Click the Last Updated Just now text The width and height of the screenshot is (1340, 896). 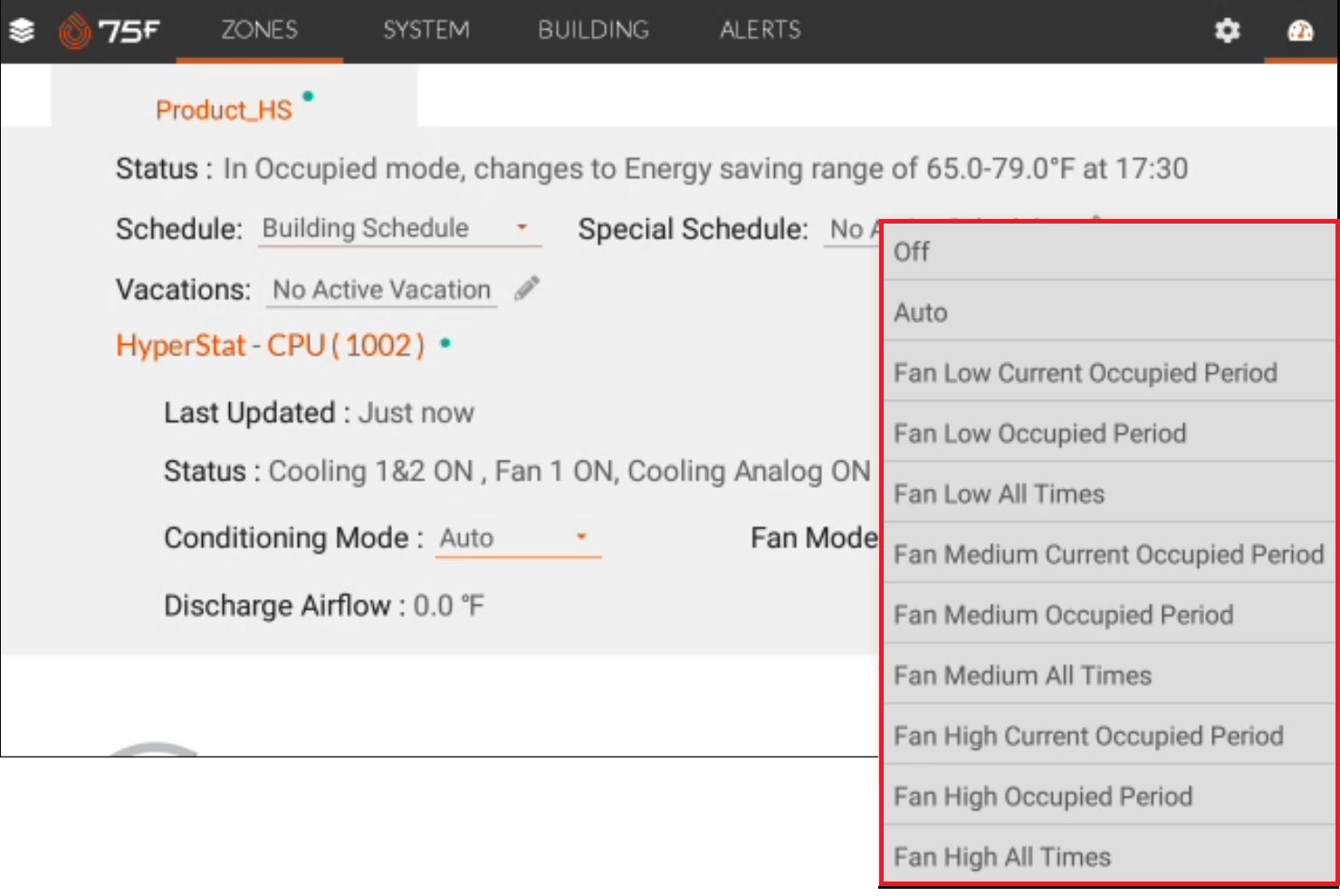point(319,413)
